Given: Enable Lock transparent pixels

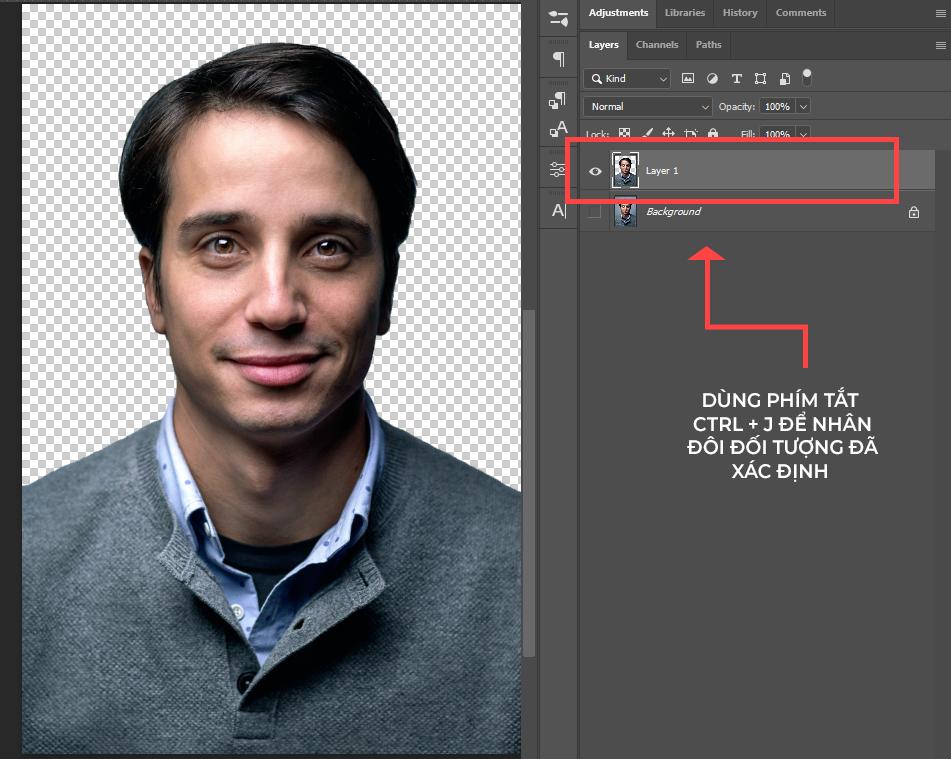Looking at the screenshot, I should click(624, 133).
